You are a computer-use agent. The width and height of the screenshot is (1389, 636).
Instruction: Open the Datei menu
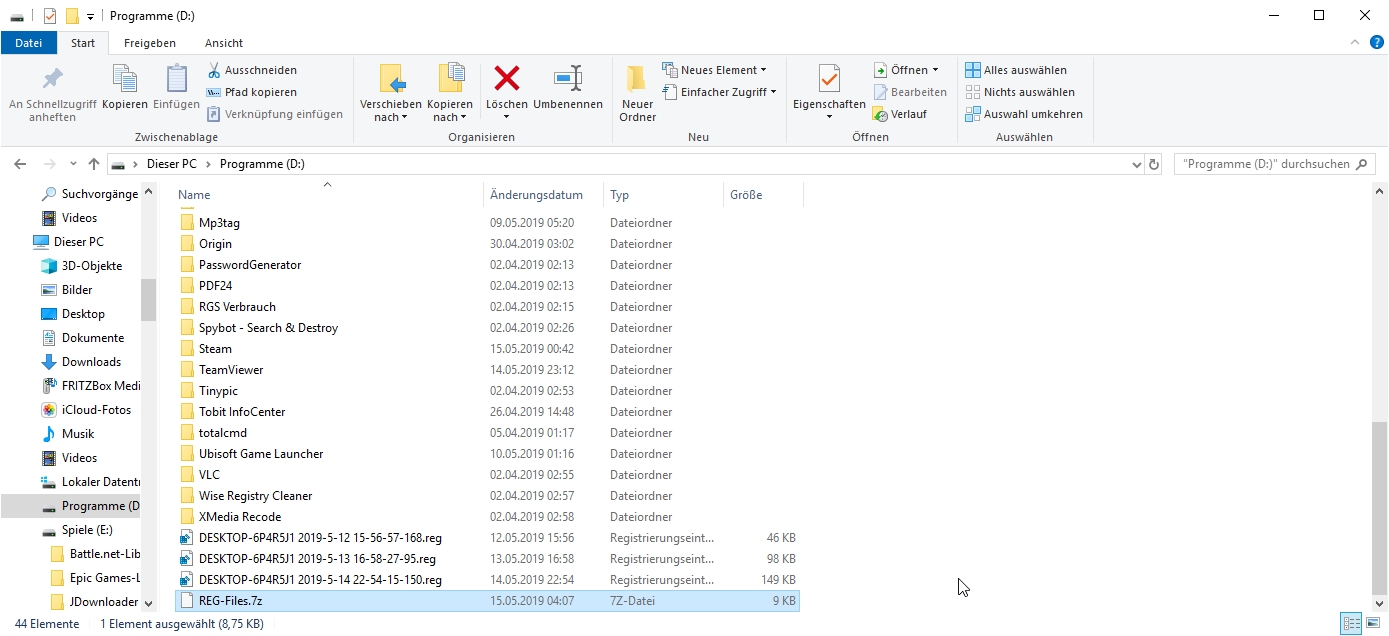(29, 43)
